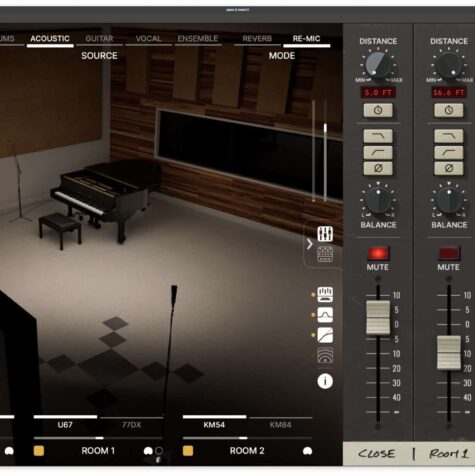Viewport: 475px width, 475px height.
Task: Toggle the red MUTE button on CLOSE channel
Action: tap(378, 253)
